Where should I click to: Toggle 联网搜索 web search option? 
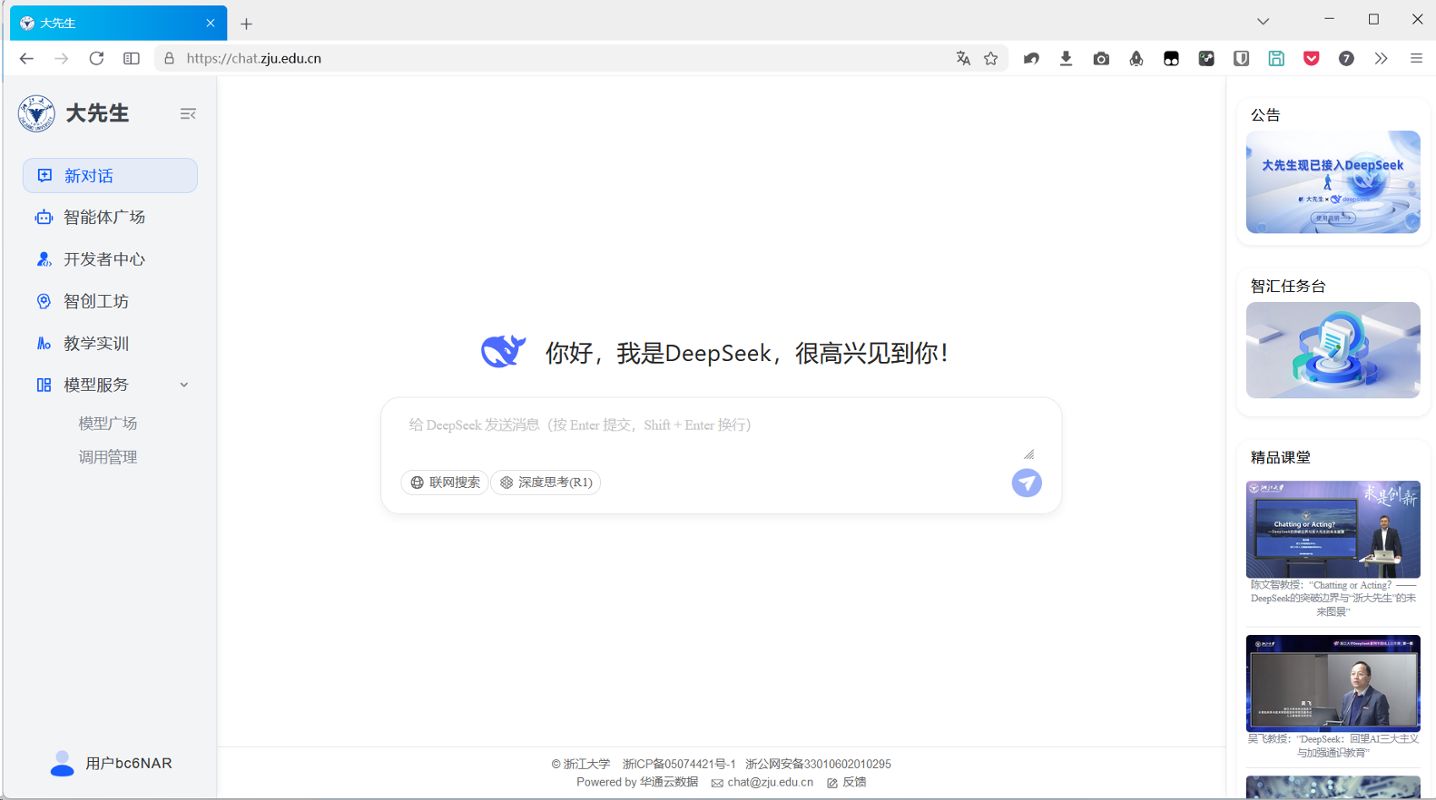(445, 482)
